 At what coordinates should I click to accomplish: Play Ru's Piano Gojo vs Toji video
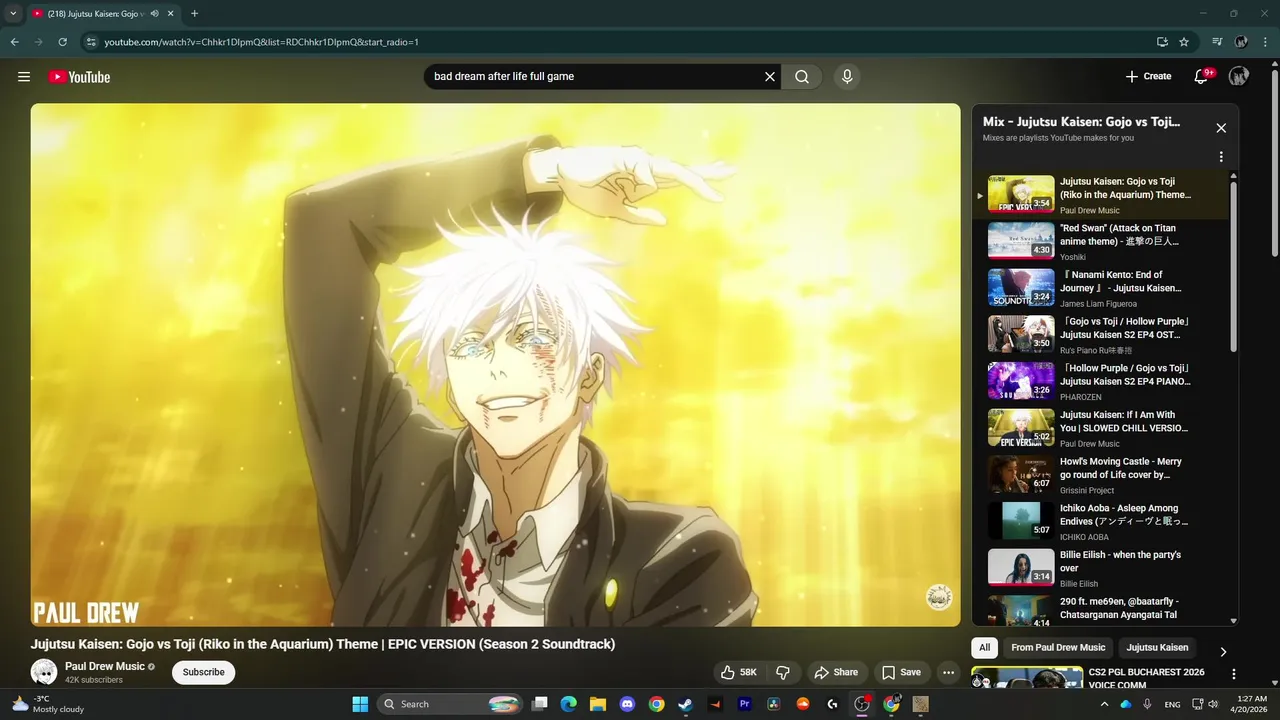1100,335
